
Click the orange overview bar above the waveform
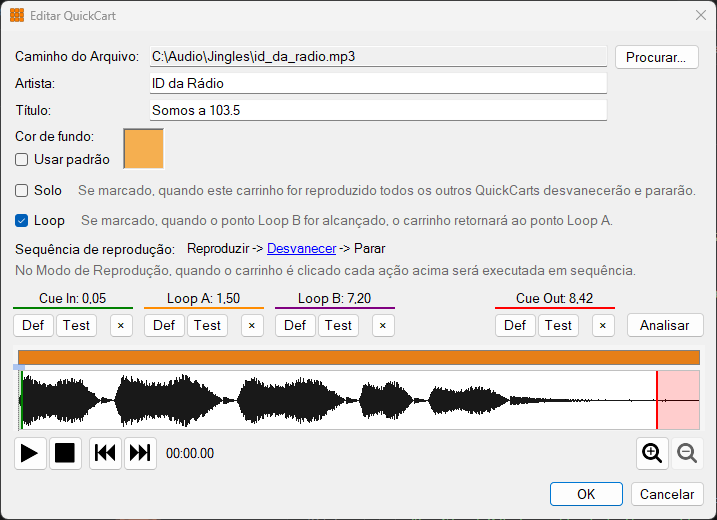(359, 358)
